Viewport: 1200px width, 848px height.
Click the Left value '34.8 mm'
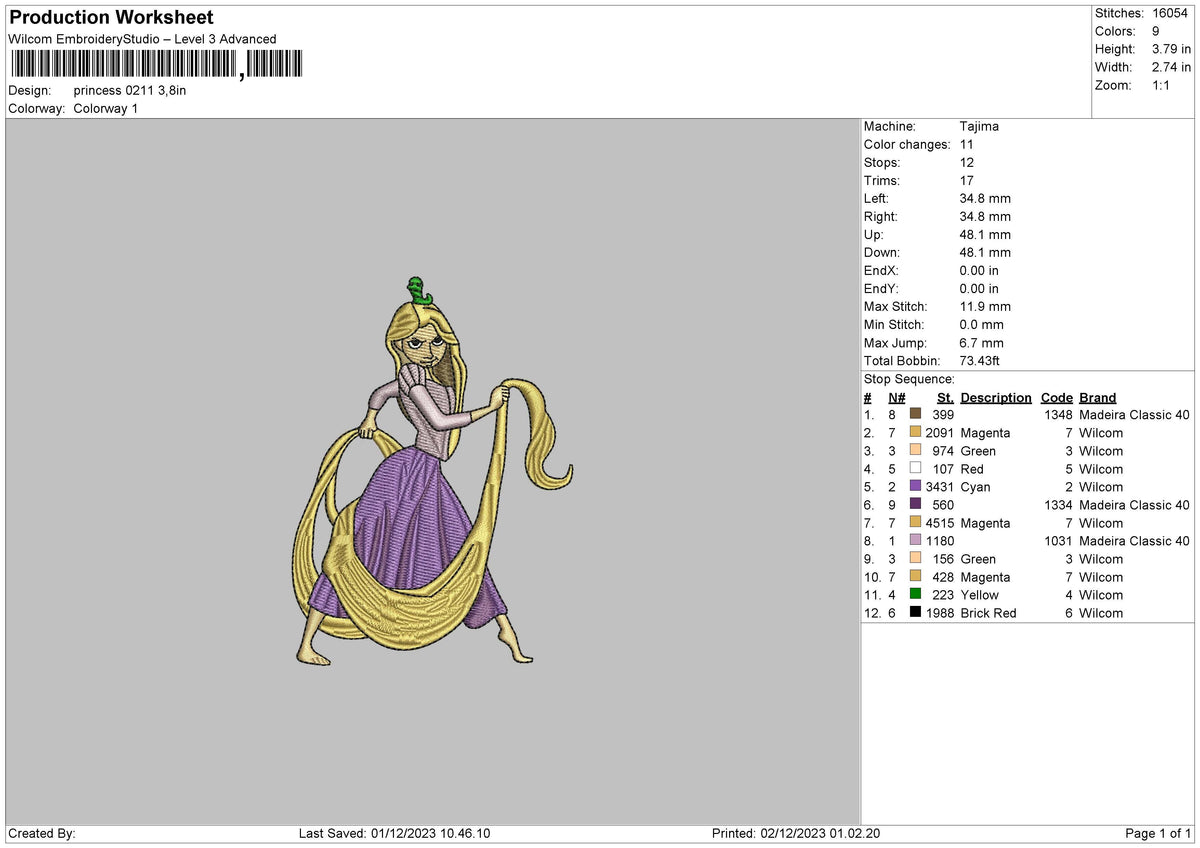985,198
